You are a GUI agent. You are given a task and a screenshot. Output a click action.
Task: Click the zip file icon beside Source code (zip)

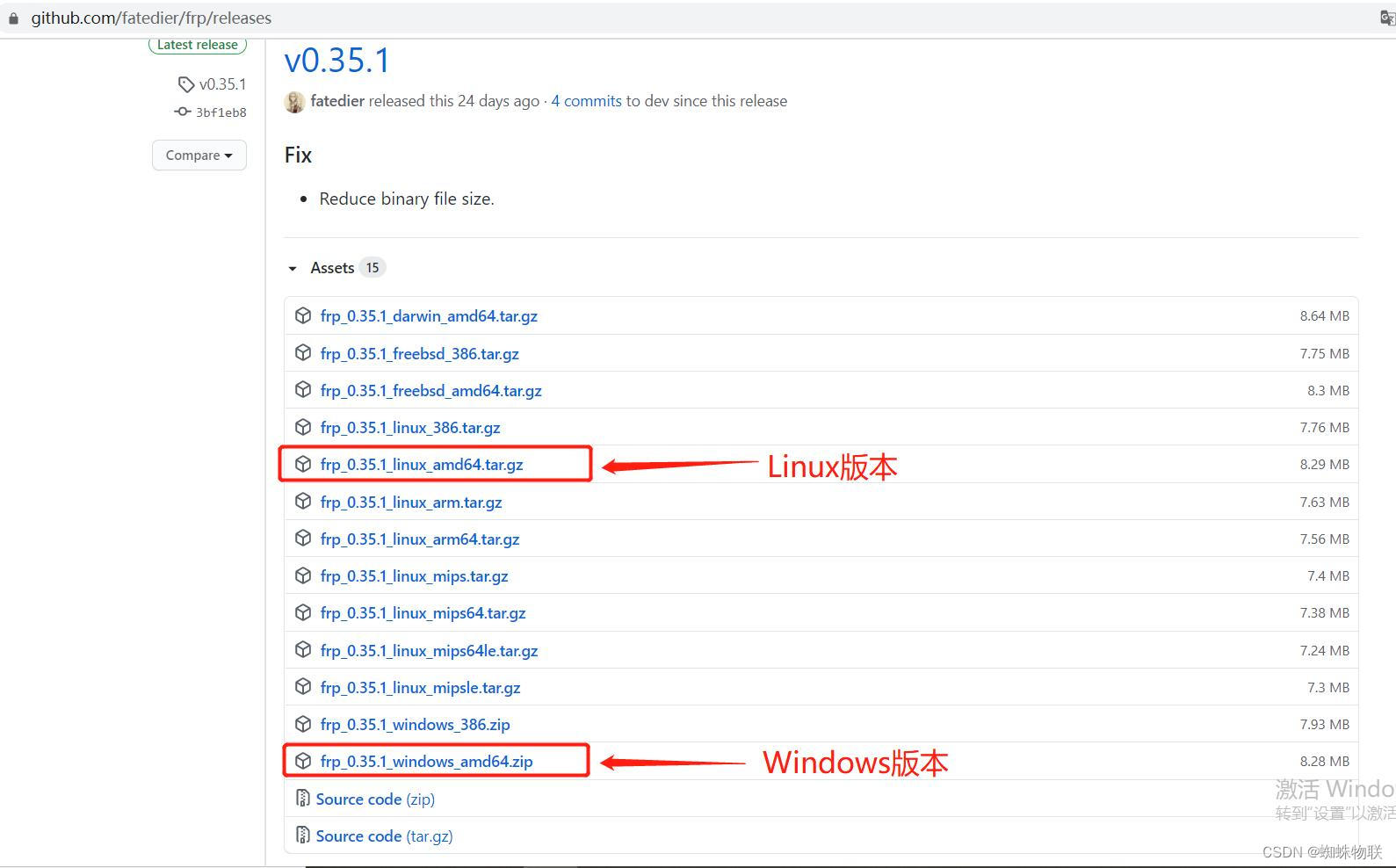click(x=302, y=798)
